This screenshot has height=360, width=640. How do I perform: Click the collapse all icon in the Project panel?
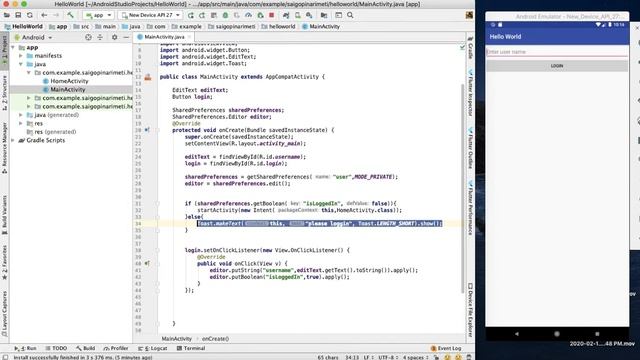click(x=100, y=37)
